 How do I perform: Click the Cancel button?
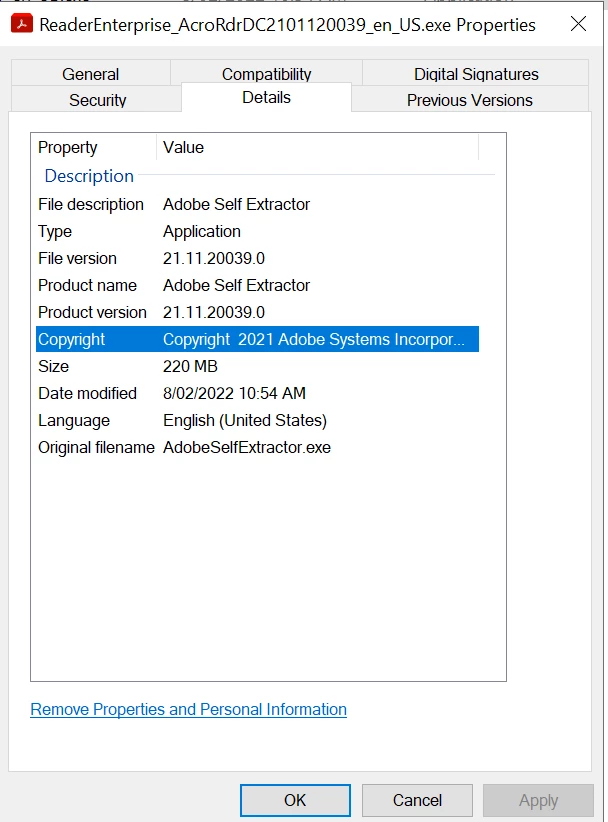click(x=417, y=800)
